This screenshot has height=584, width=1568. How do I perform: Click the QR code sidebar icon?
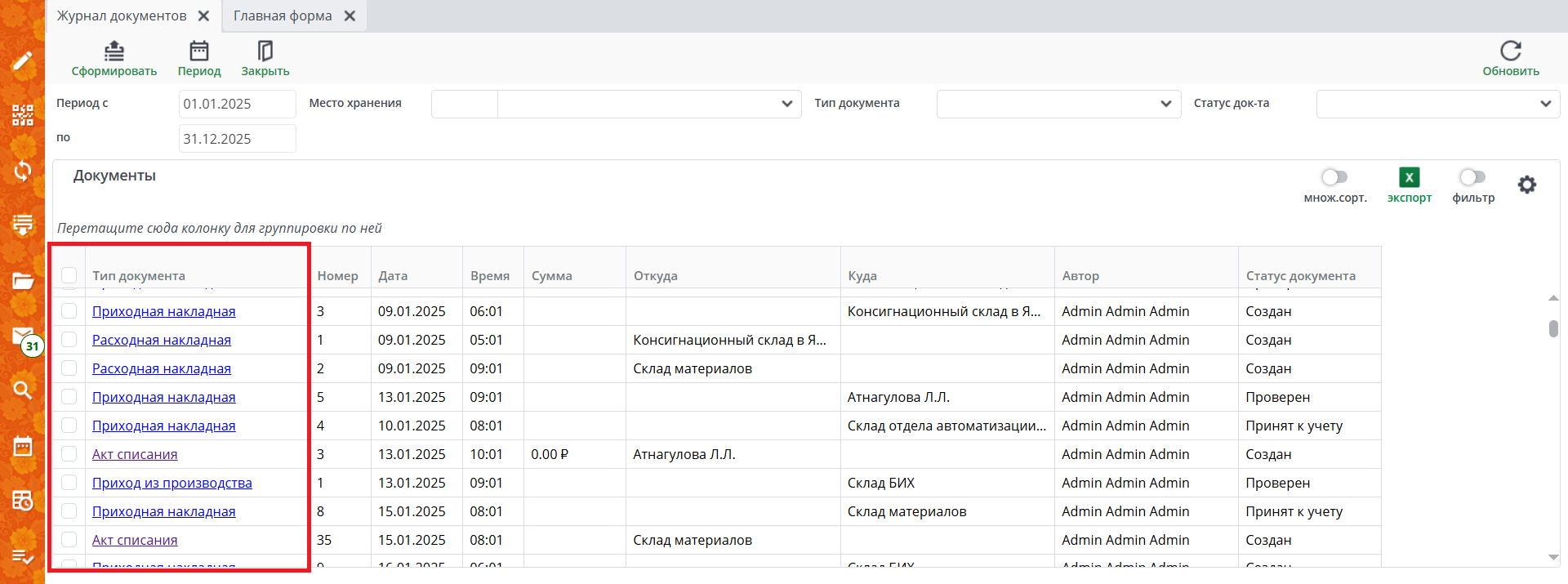click(x=23, y=115)
